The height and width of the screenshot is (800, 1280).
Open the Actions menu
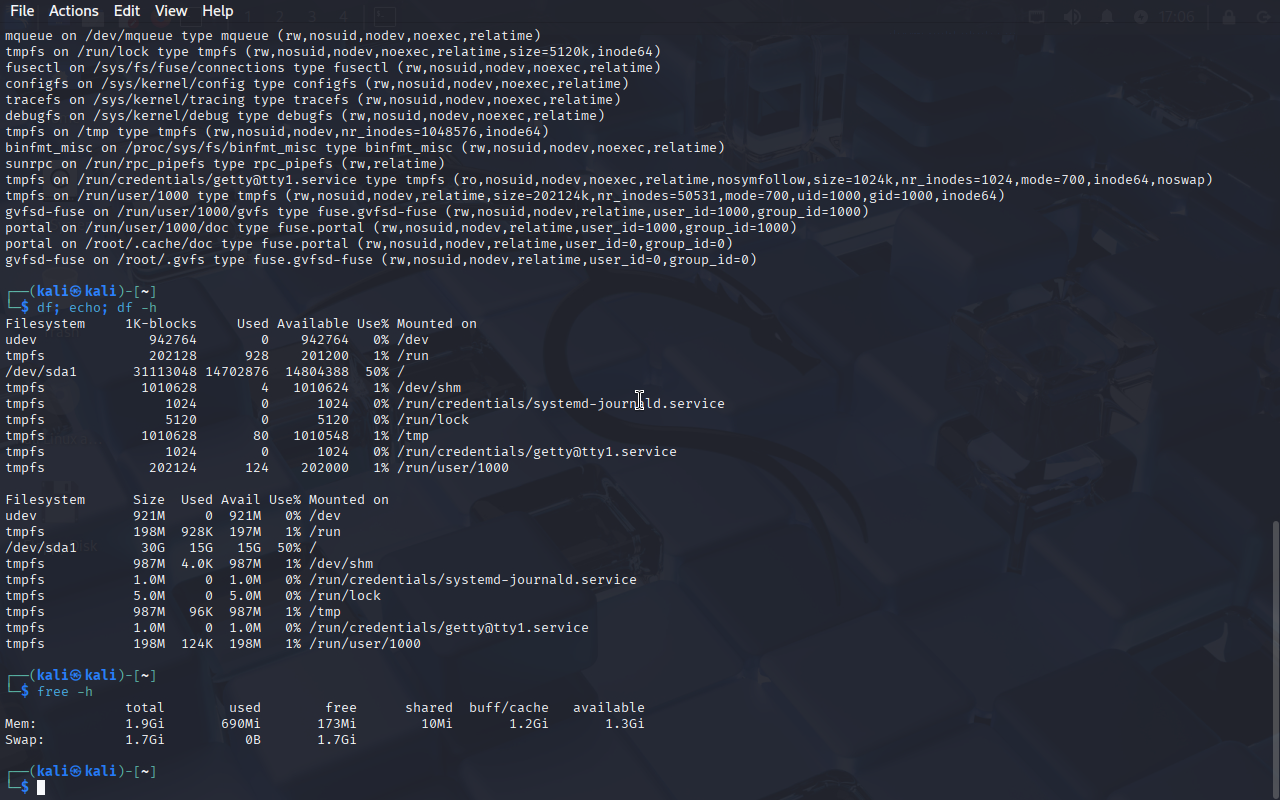tap(74, 11)
